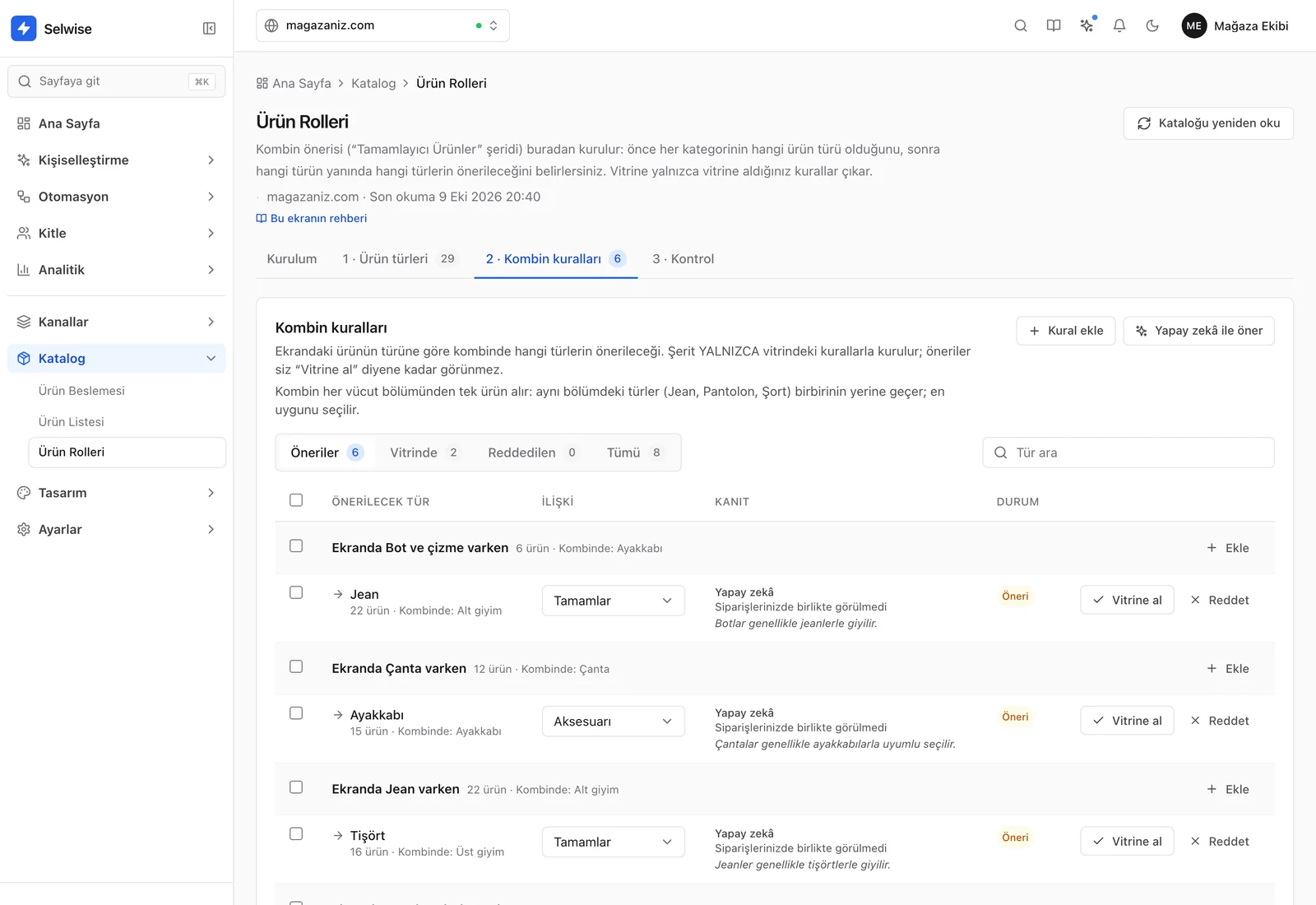
Task: Click the Kanallar layers icon in sidebar
Action: tap(24, 322)
